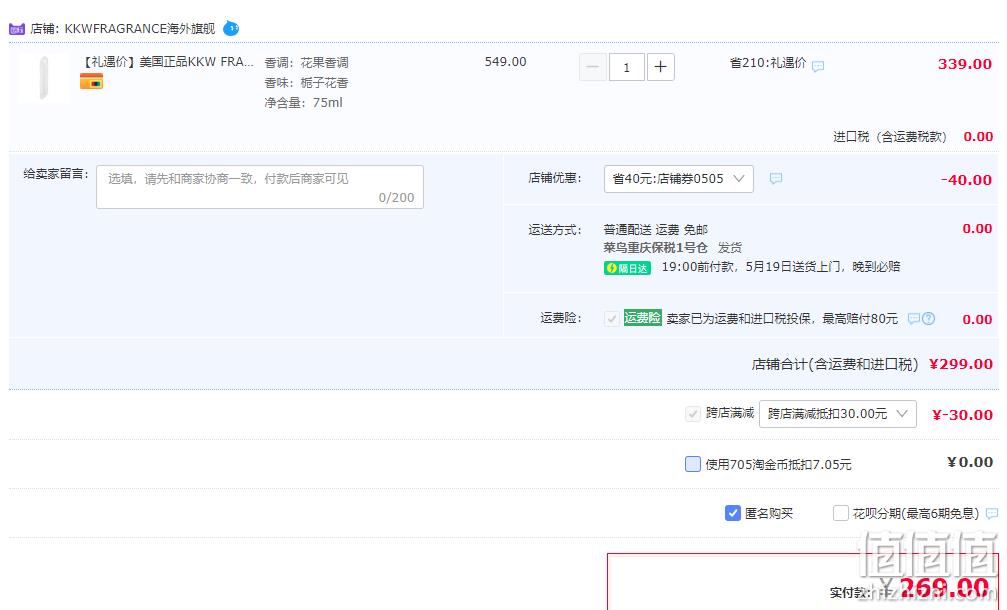Open the 省40元:店铺券0505 dropdown

coord(678,179)
